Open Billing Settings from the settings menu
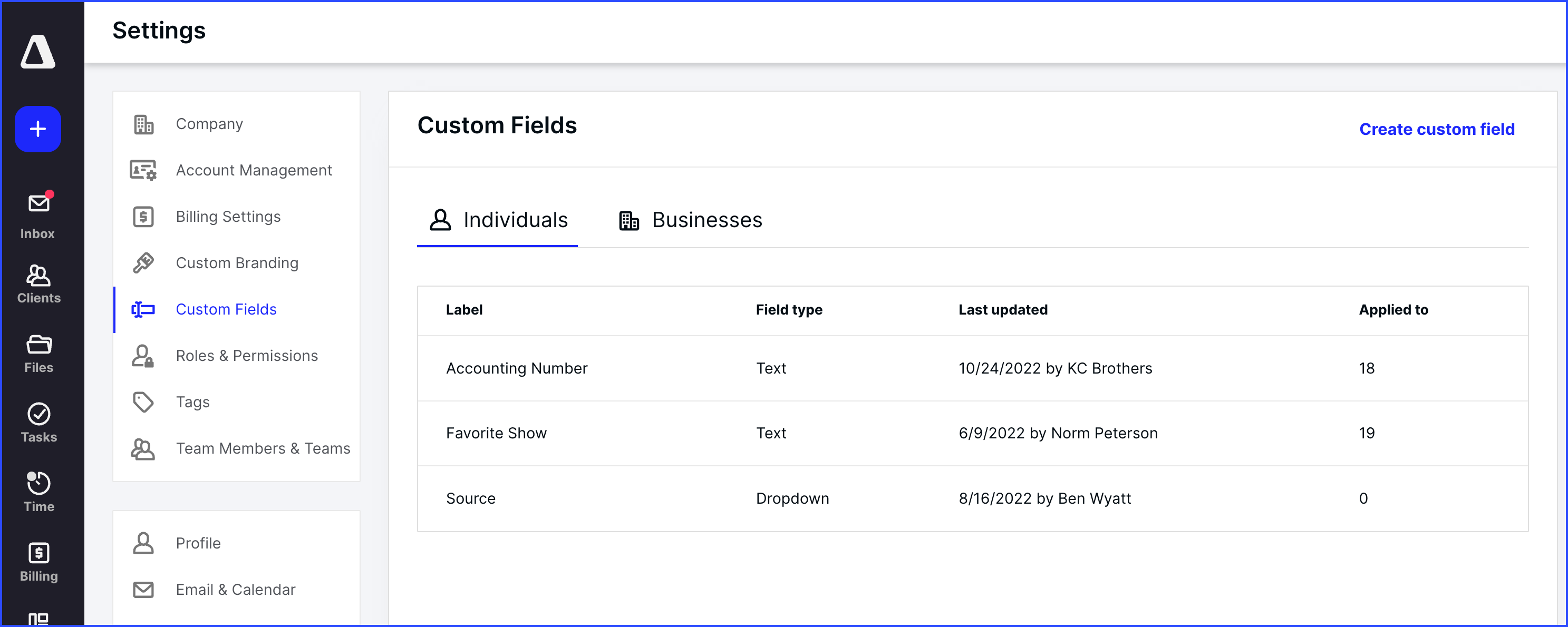 click(x=228, y=217)
